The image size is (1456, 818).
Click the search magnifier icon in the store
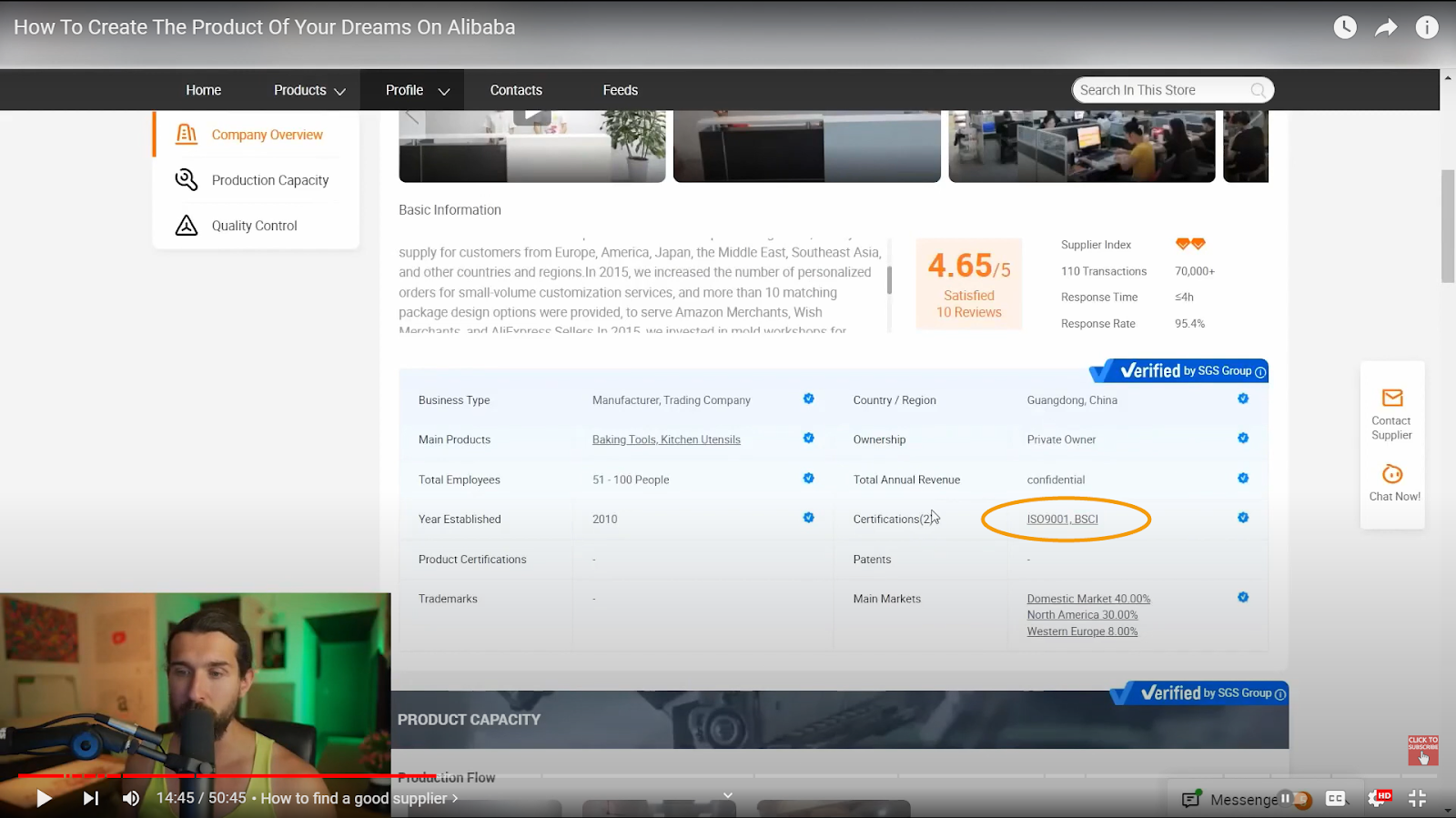[1258, 90]
